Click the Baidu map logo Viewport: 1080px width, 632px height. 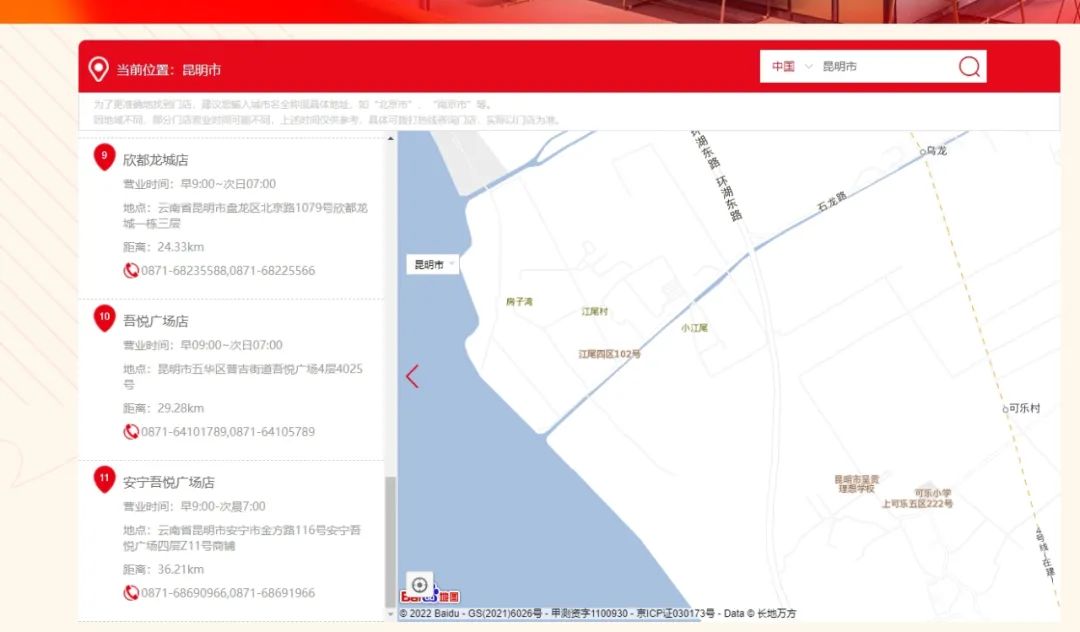coord(430,597)
